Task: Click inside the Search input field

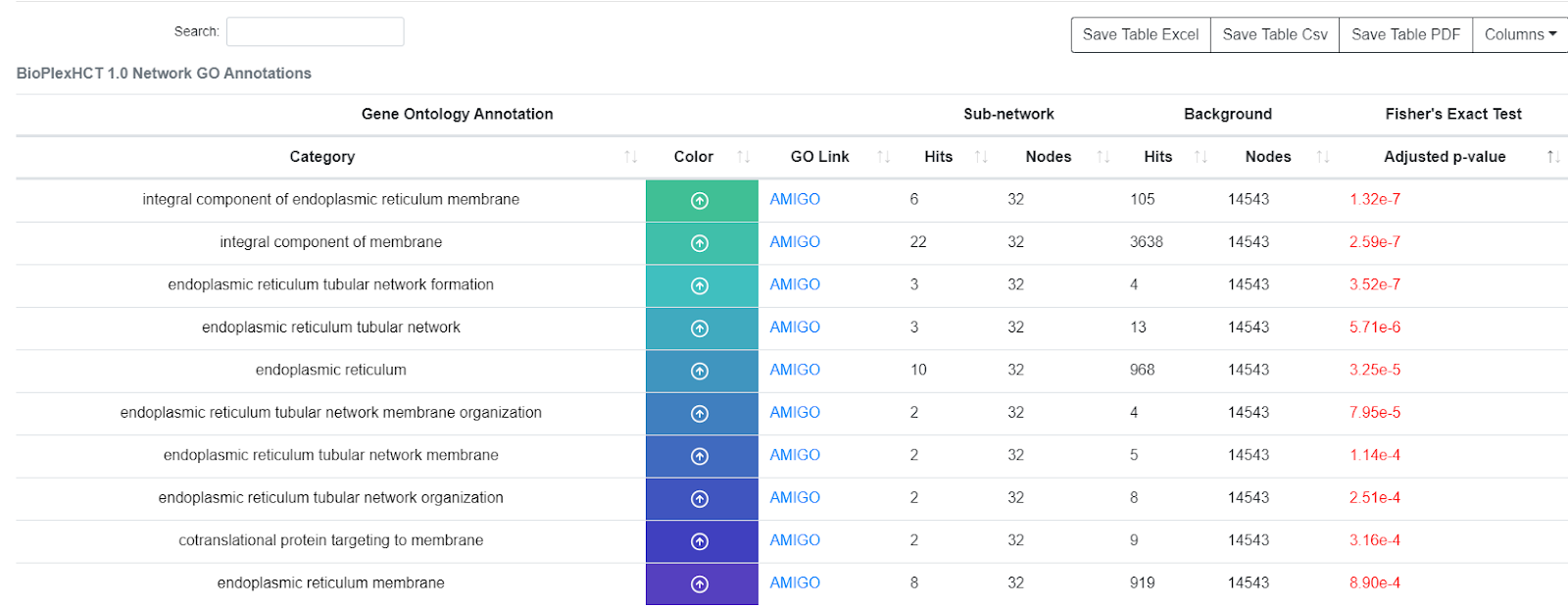Action: tap(315, 31)
